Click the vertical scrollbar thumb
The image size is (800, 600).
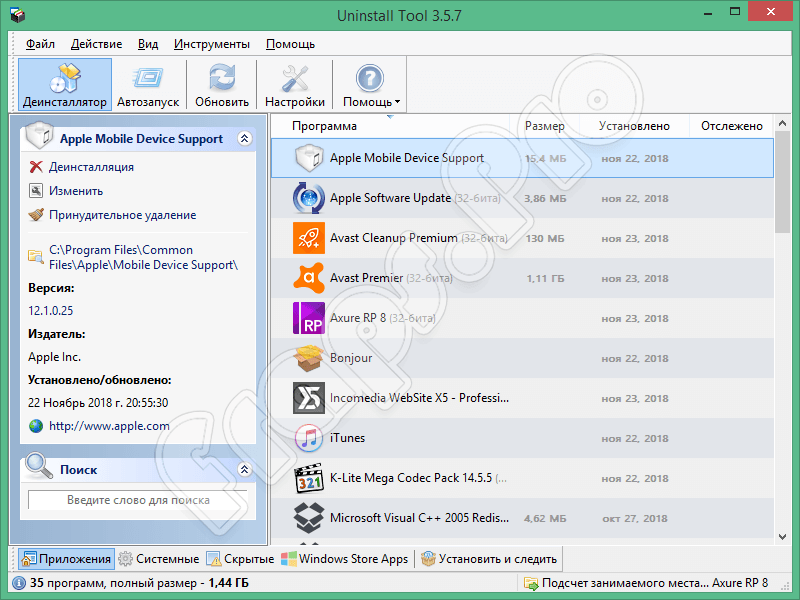pyautogui.click(x=782, y=182)
